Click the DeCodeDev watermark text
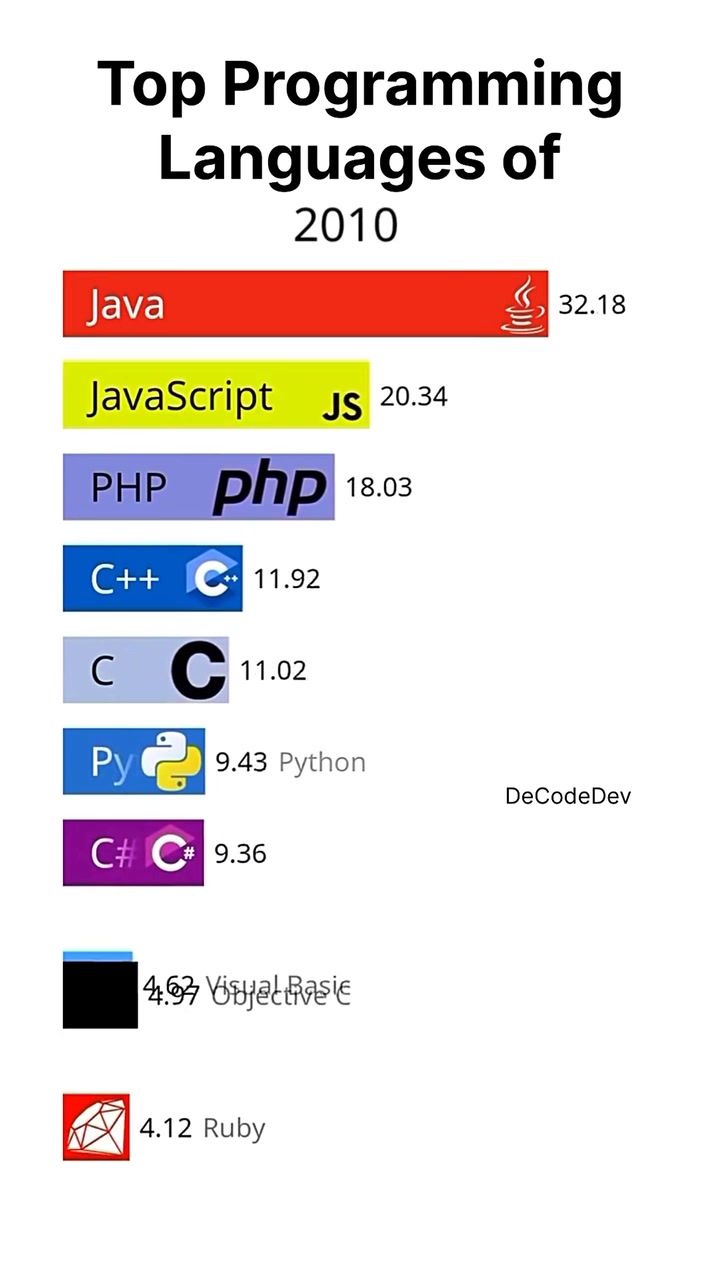Viewport: 720px width, 1280px height. [x=568, y=796]
